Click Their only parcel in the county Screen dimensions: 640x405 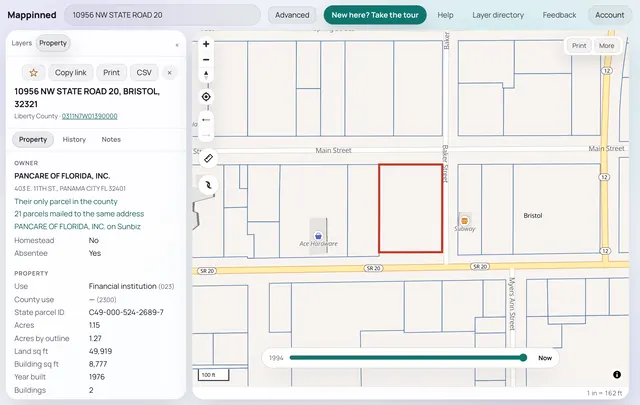tap(66, 202)
